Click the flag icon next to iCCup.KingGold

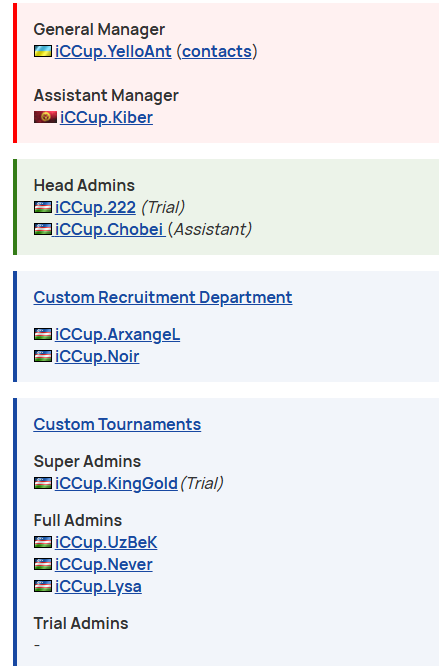pyautogui.click(x=43, y=483)
